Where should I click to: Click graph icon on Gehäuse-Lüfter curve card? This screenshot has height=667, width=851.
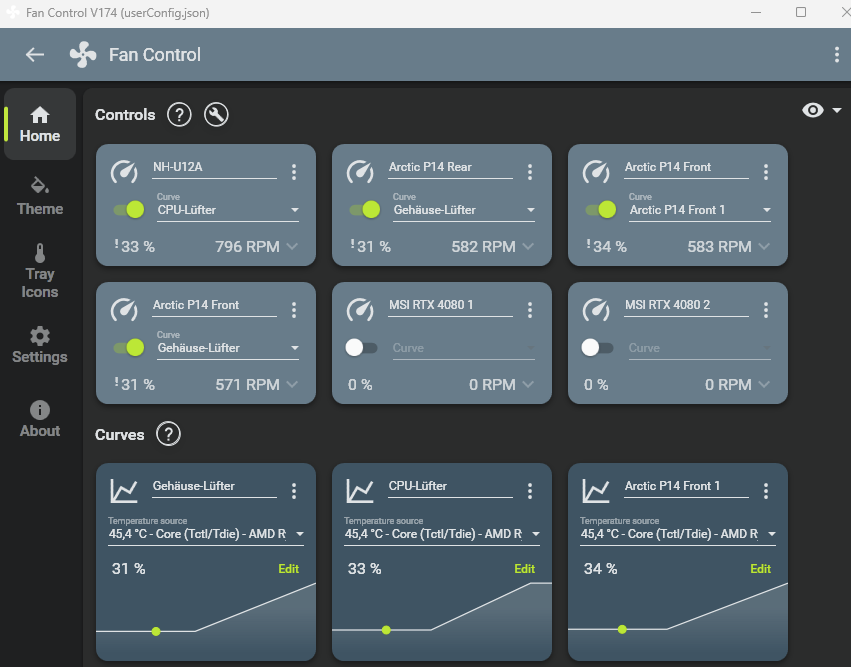click(x=124, y=491)
